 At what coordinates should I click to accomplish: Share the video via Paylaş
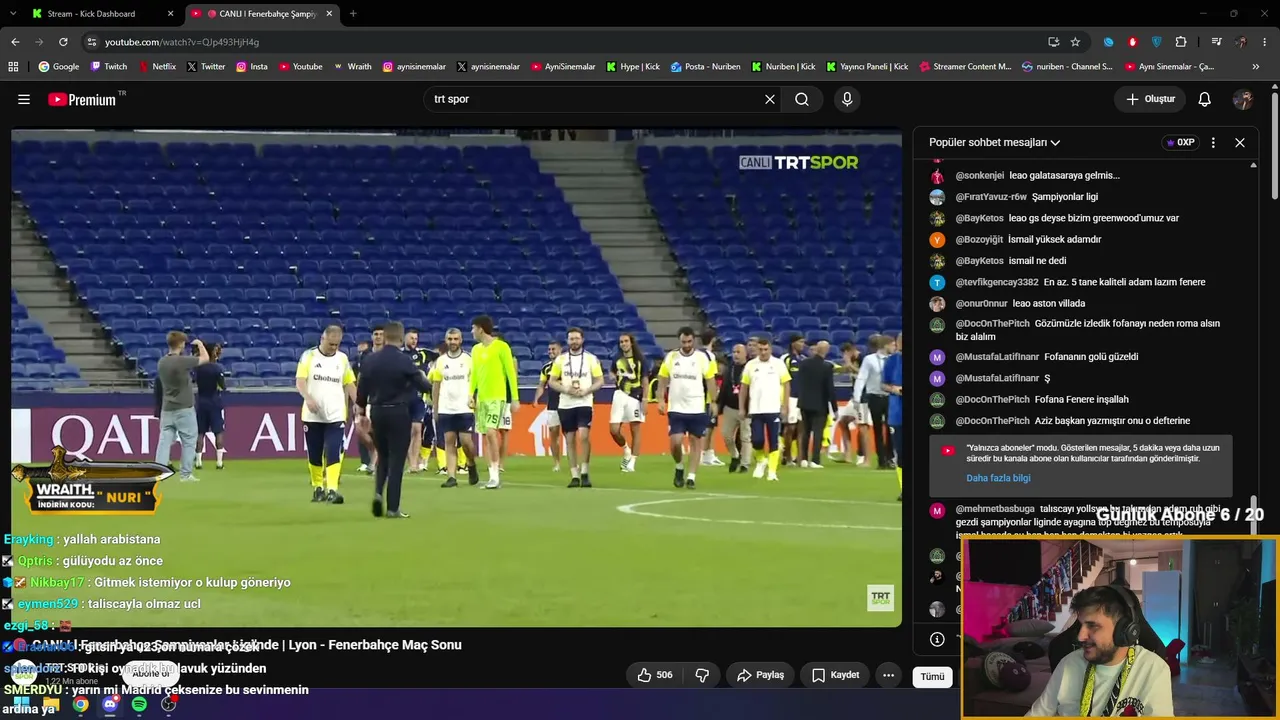760,675
